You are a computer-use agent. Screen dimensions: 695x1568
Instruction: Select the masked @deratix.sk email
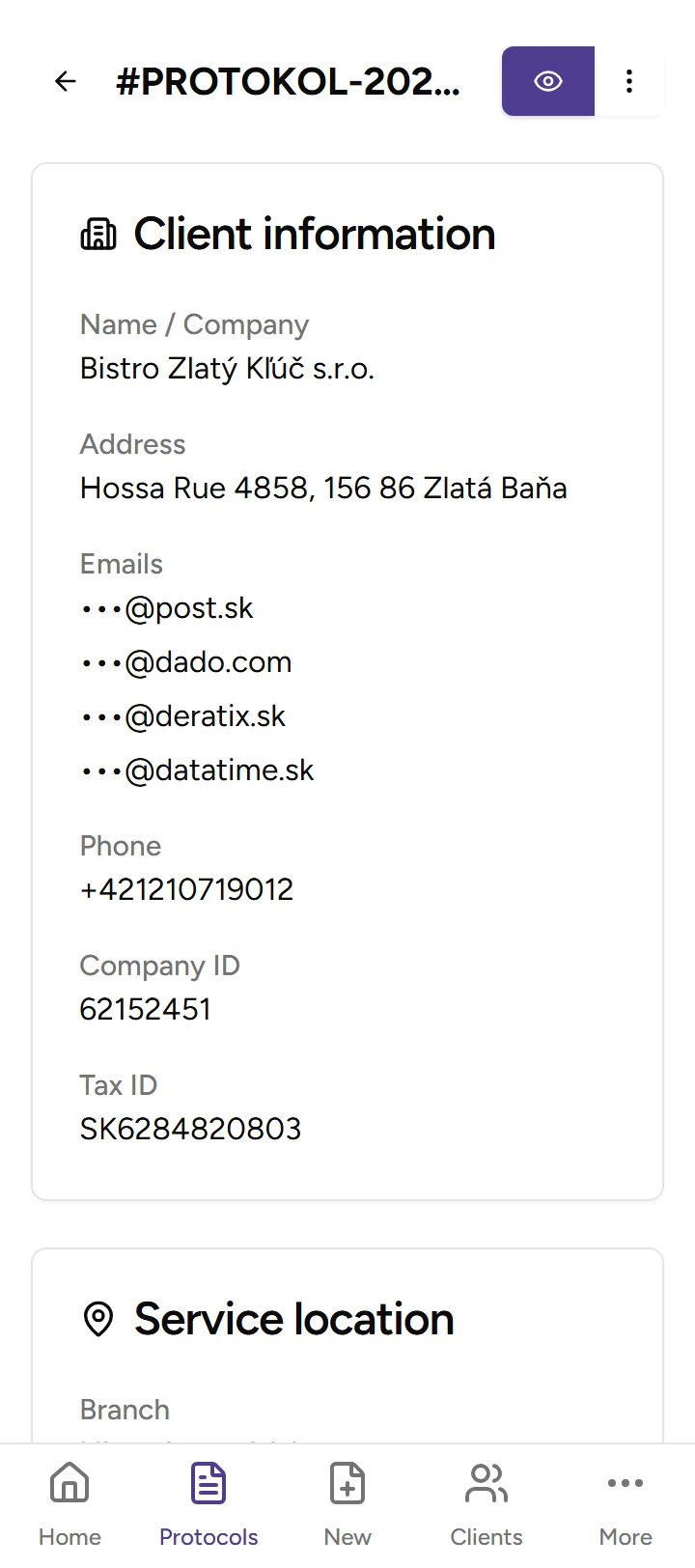(x=183, y=716)
